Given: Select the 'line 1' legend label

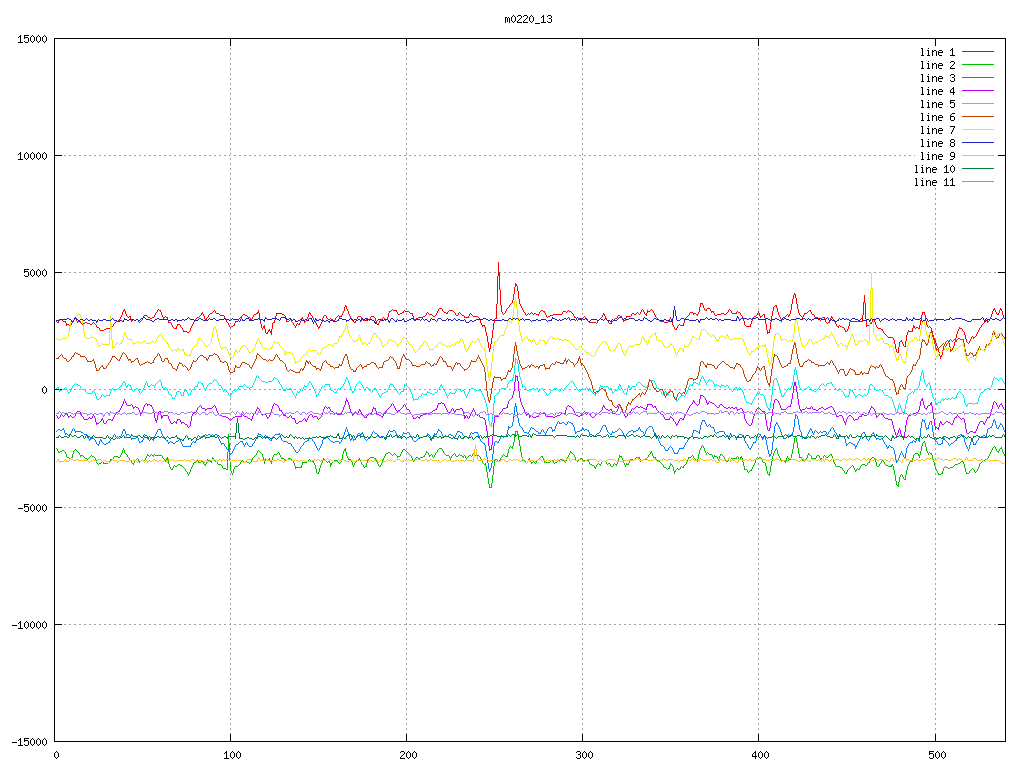Looking at the screenshot, I should (937, 52).
